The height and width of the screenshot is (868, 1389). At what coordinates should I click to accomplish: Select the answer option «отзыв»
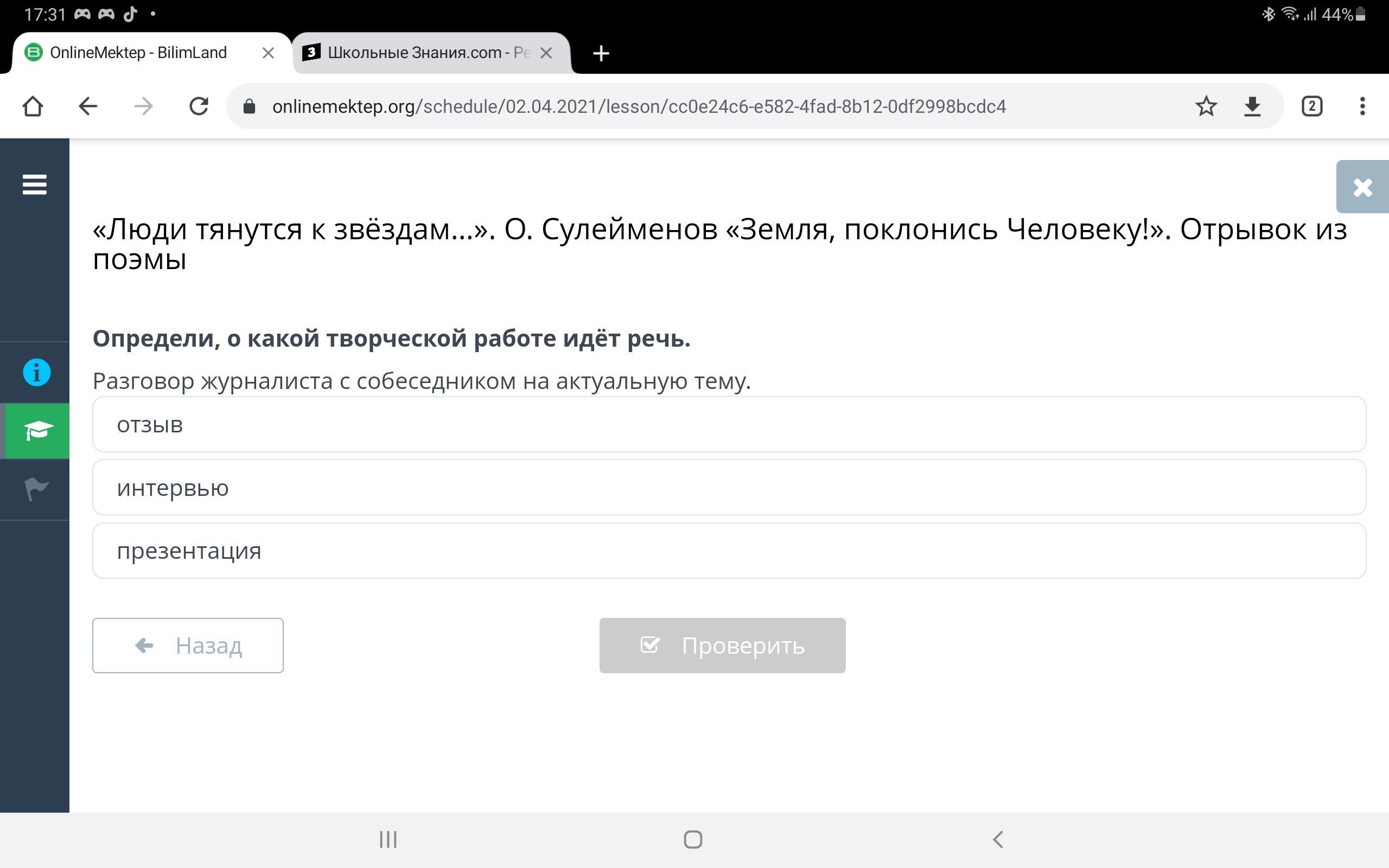[x=729, y=424]
